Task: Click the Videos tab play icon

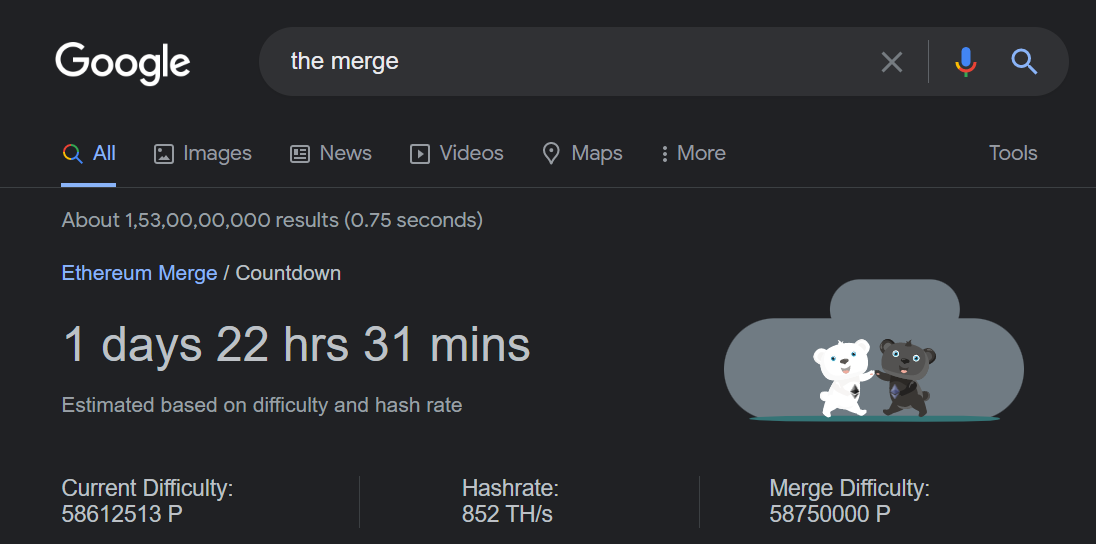Action: point(420,154)
